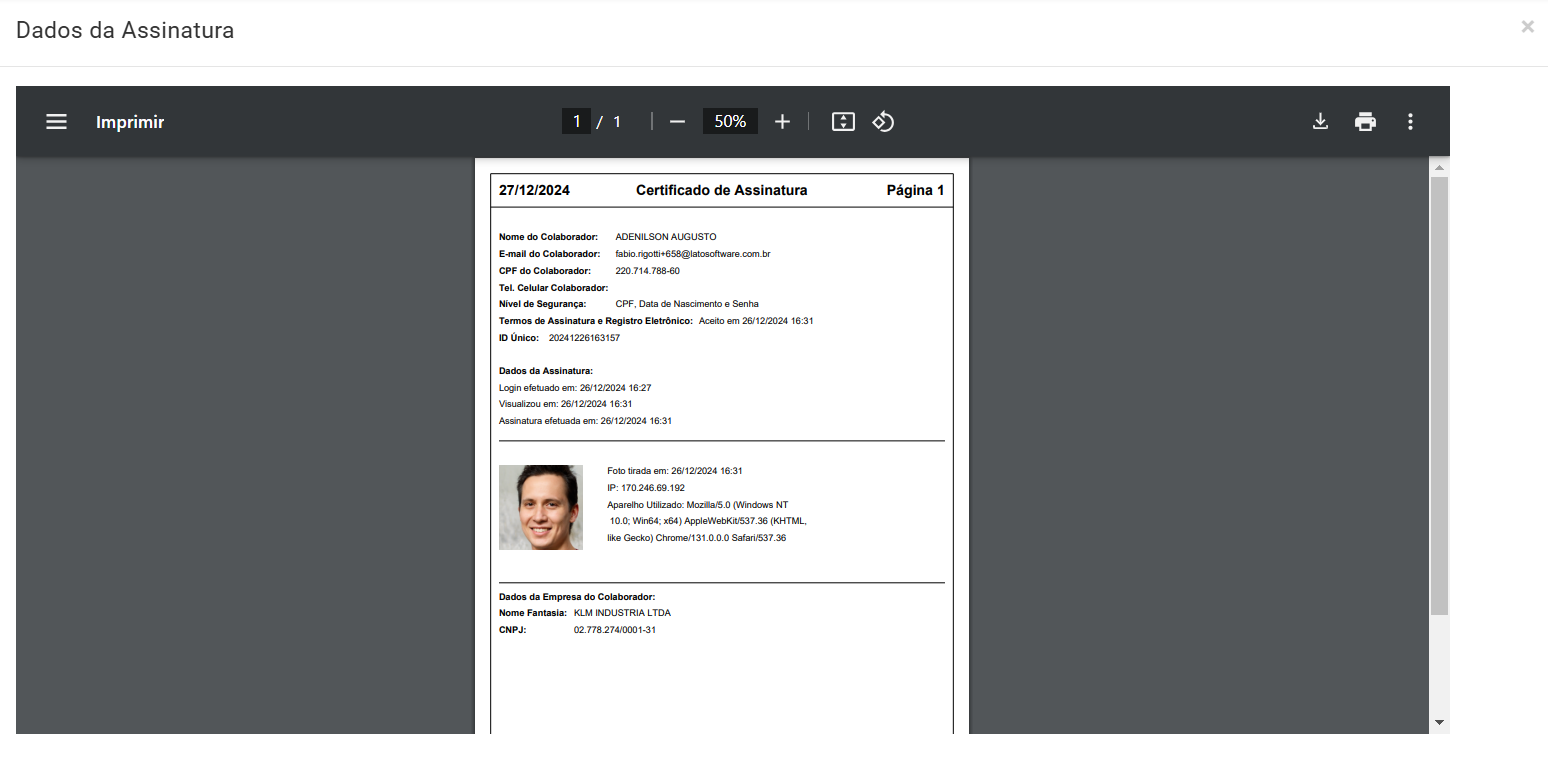Click the 'Dados da Assinatura' dialog title
Image resolution: width=1548 pixels, height=759 pixels.
point(125,30)
